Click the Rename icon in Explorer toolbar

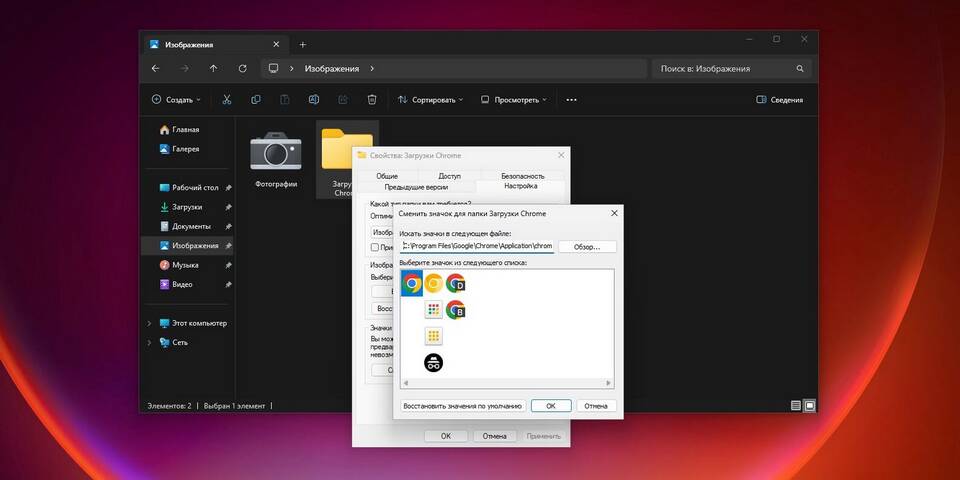tap(313, 100)
